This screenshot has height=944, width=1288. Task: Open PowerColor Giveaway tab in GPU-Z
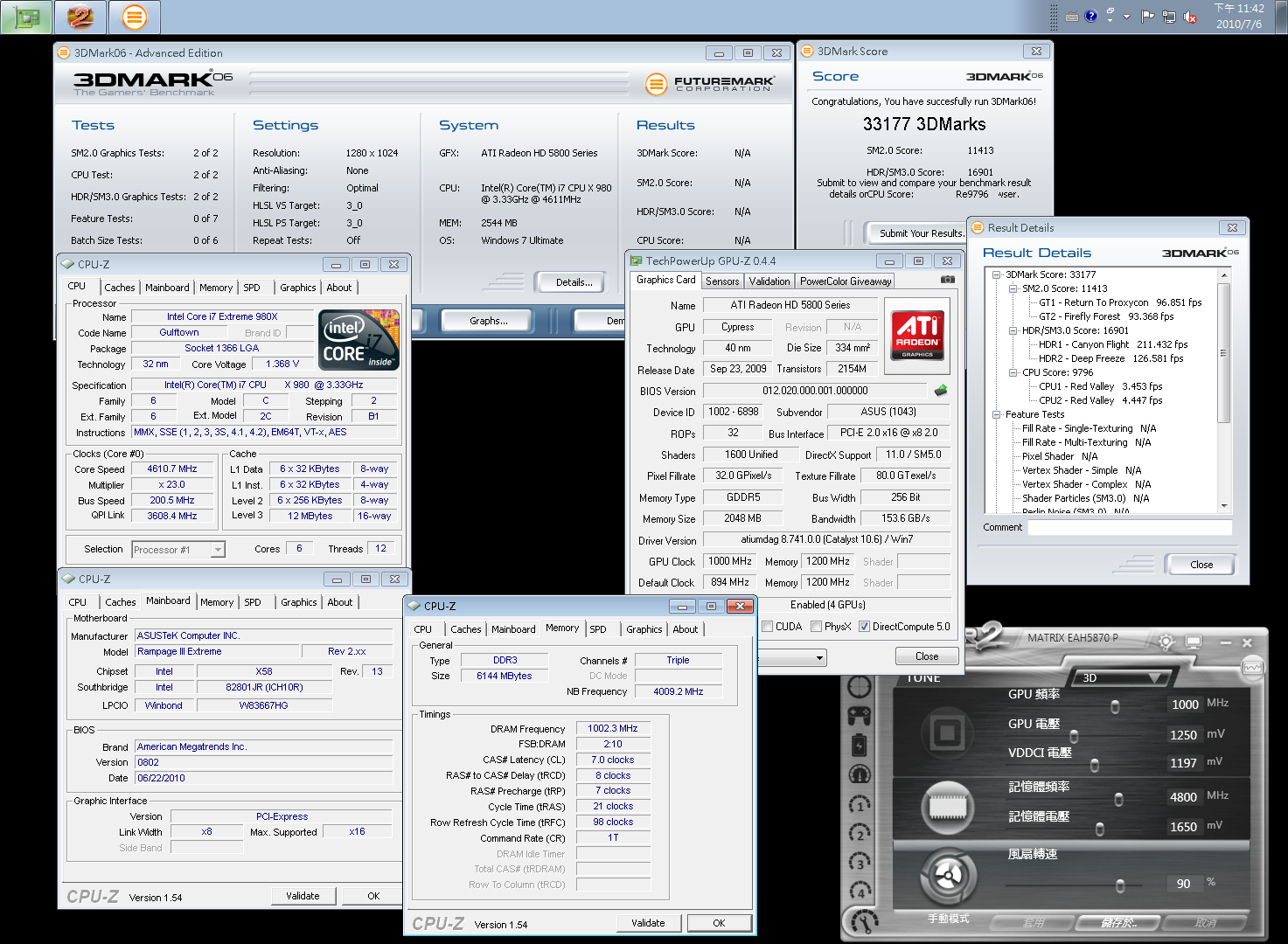(846, 281)
